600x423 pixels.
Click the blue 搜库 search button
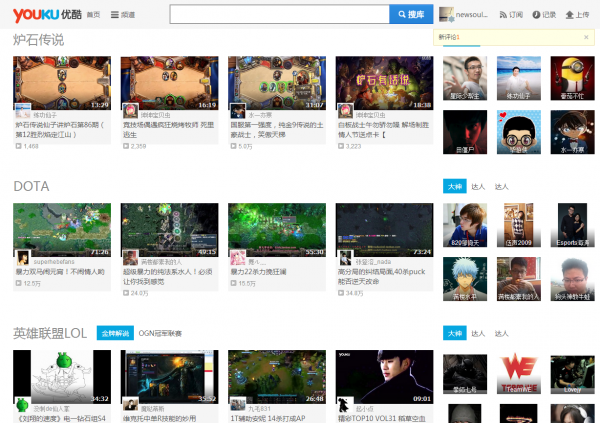pos(411,14)
